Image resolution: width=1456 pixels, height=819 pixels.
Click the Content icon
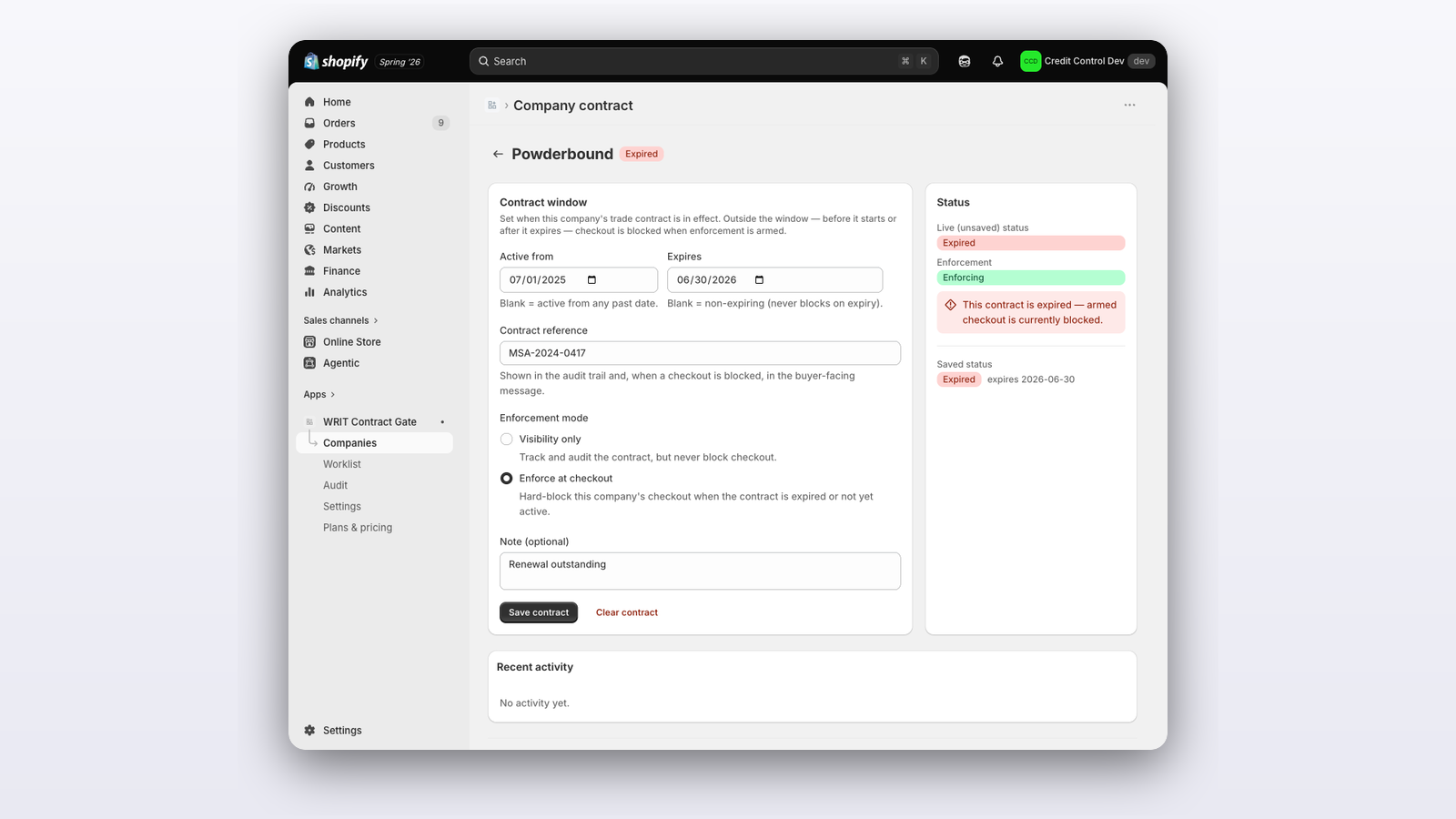[x=309, y=228]
